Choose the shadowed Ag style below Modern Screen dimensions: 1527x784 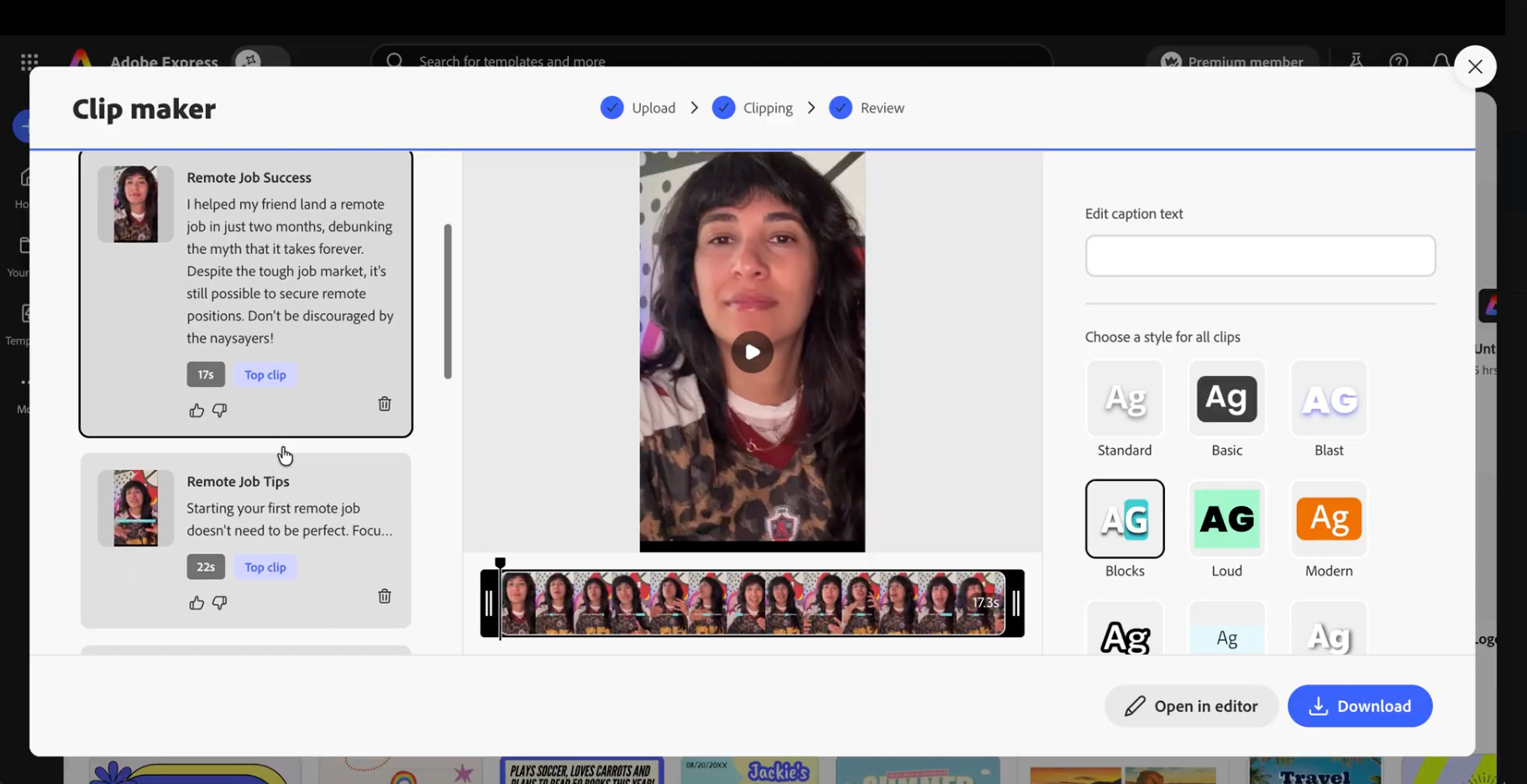1329,629
